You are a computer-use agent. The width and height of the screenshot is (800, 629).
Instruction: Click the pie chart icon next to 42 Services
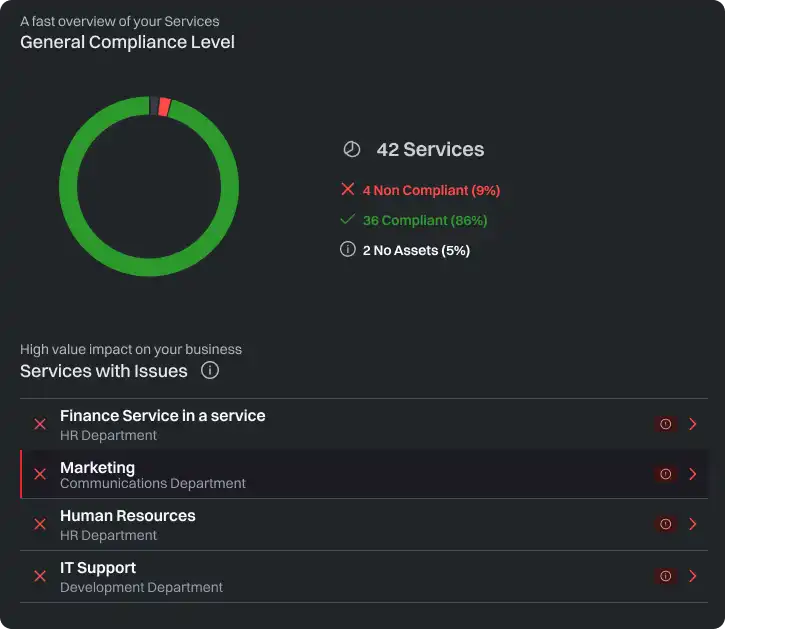[x=351, y=149]
